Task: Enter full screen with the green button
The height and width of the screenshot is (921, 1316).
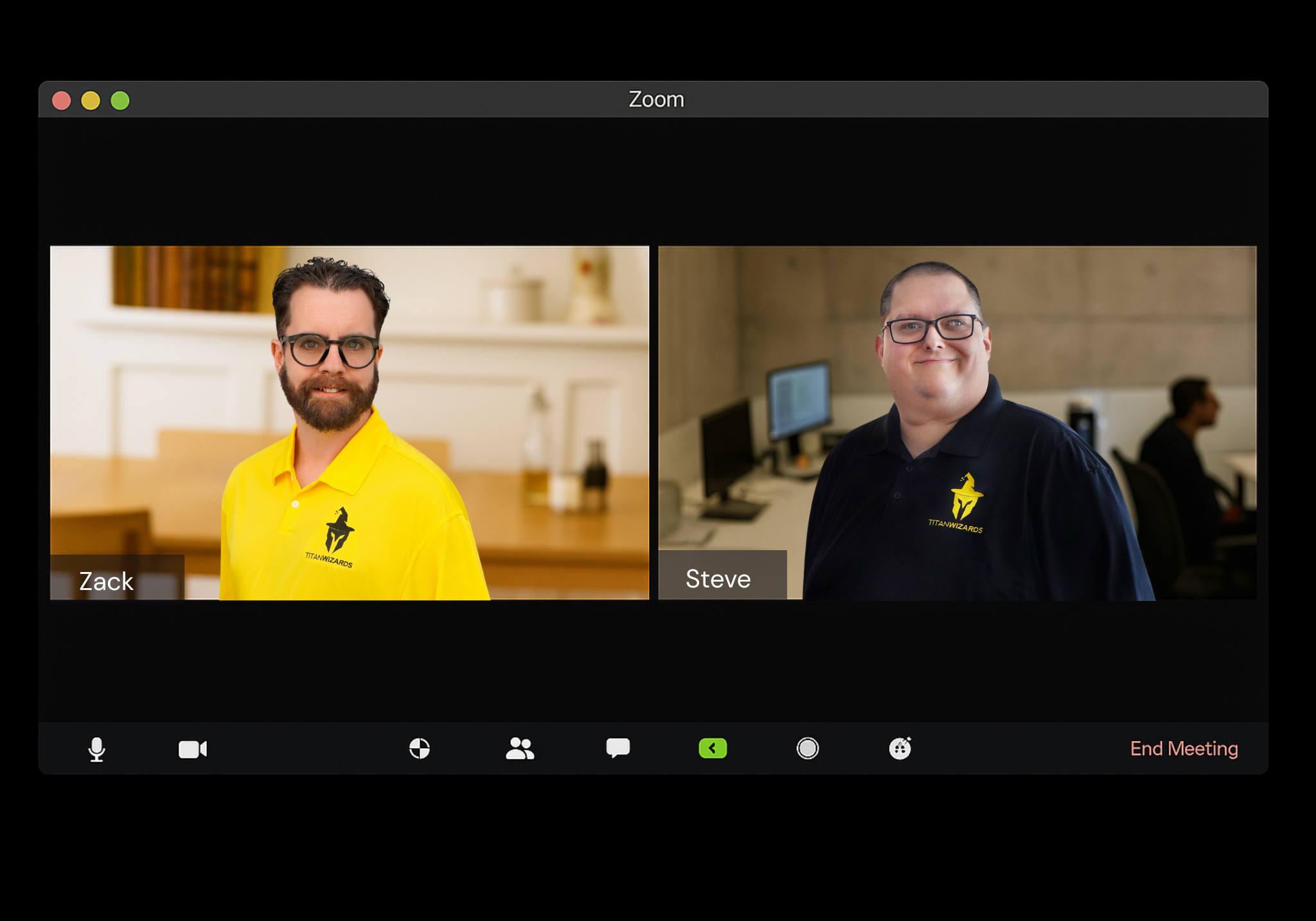Action: pyautogui.click(x=120, y=101)
